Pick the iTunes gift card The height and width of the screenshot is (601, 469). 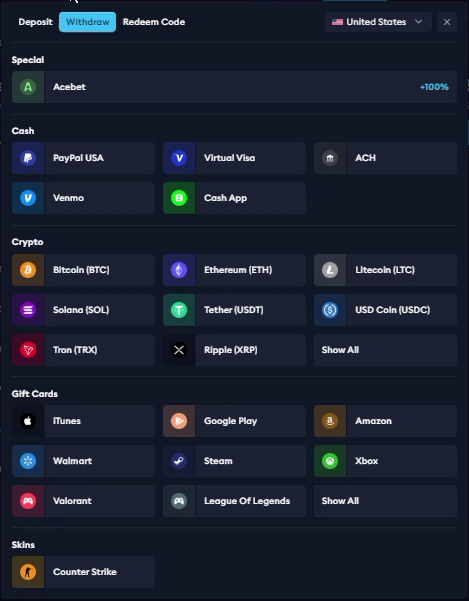(x=83, y=421)
